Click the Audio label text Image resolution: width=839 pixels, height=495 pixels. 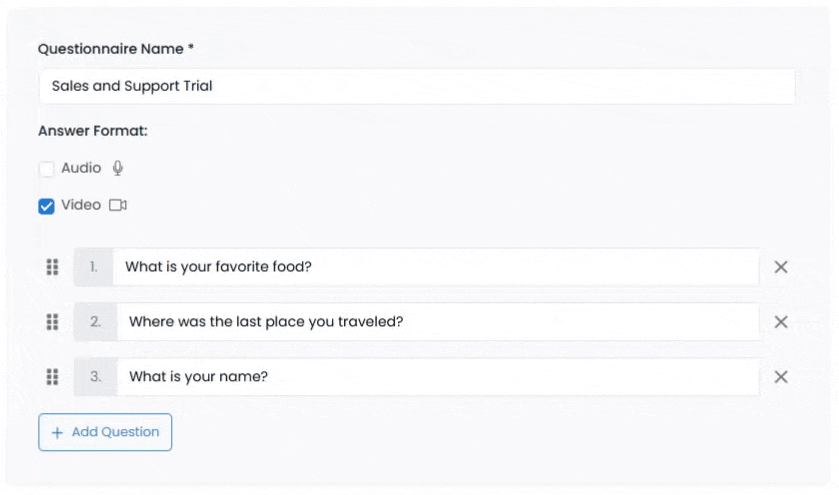[81, 168]
